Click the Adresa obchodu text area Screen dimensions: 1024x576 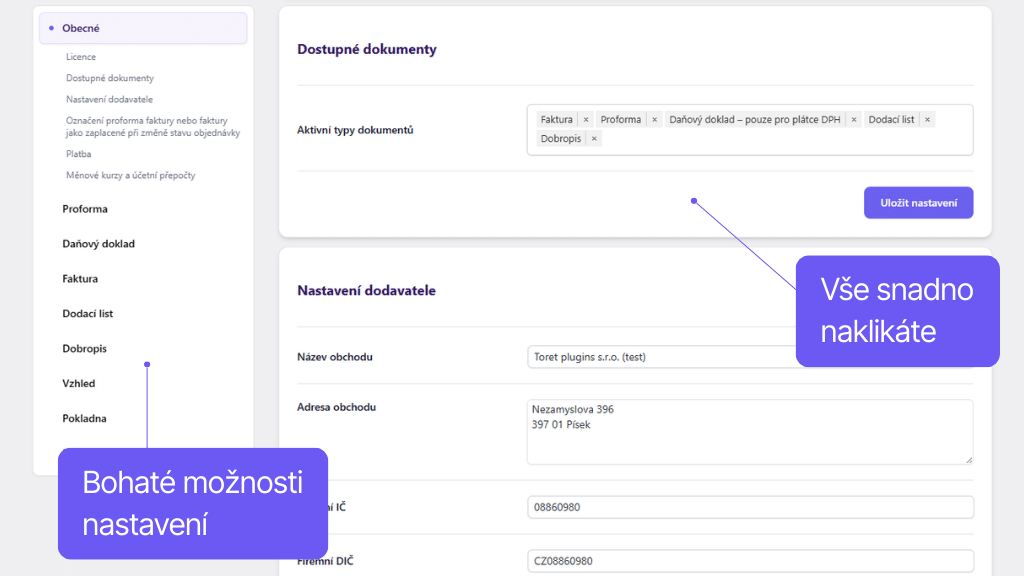[749, 432]
